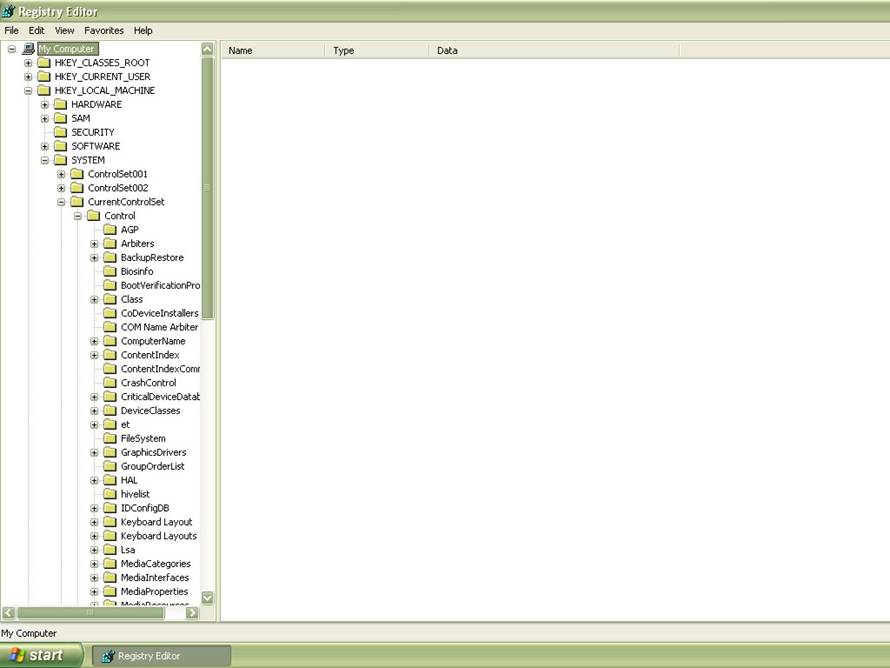Expand the GraphicsDrivers key

point(94,452)
